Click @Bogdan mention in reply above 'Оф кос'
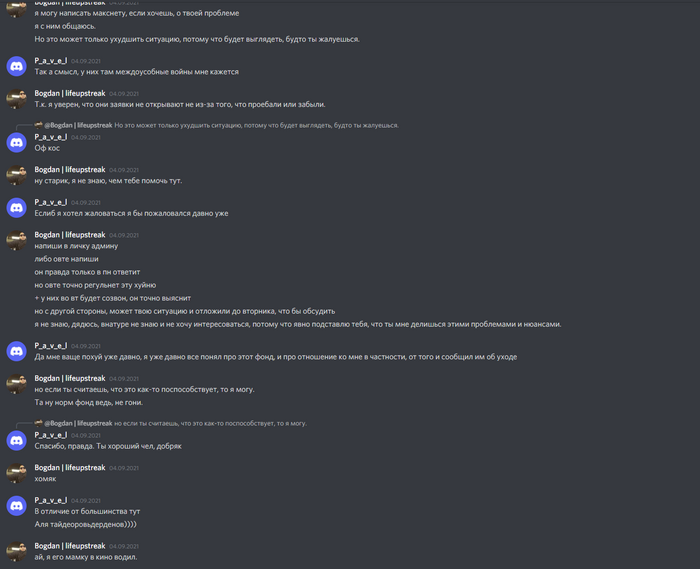The width and height of the screenshot is (700, 569). tap(78, 125)
